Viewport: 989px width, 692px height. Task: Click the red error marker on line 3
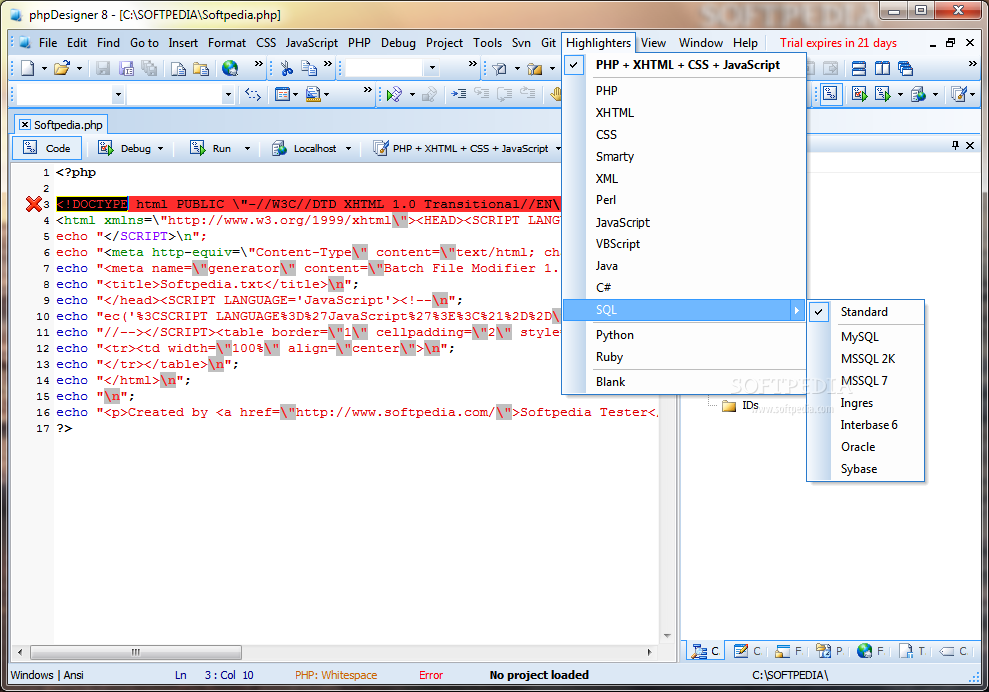pos(33,204)
